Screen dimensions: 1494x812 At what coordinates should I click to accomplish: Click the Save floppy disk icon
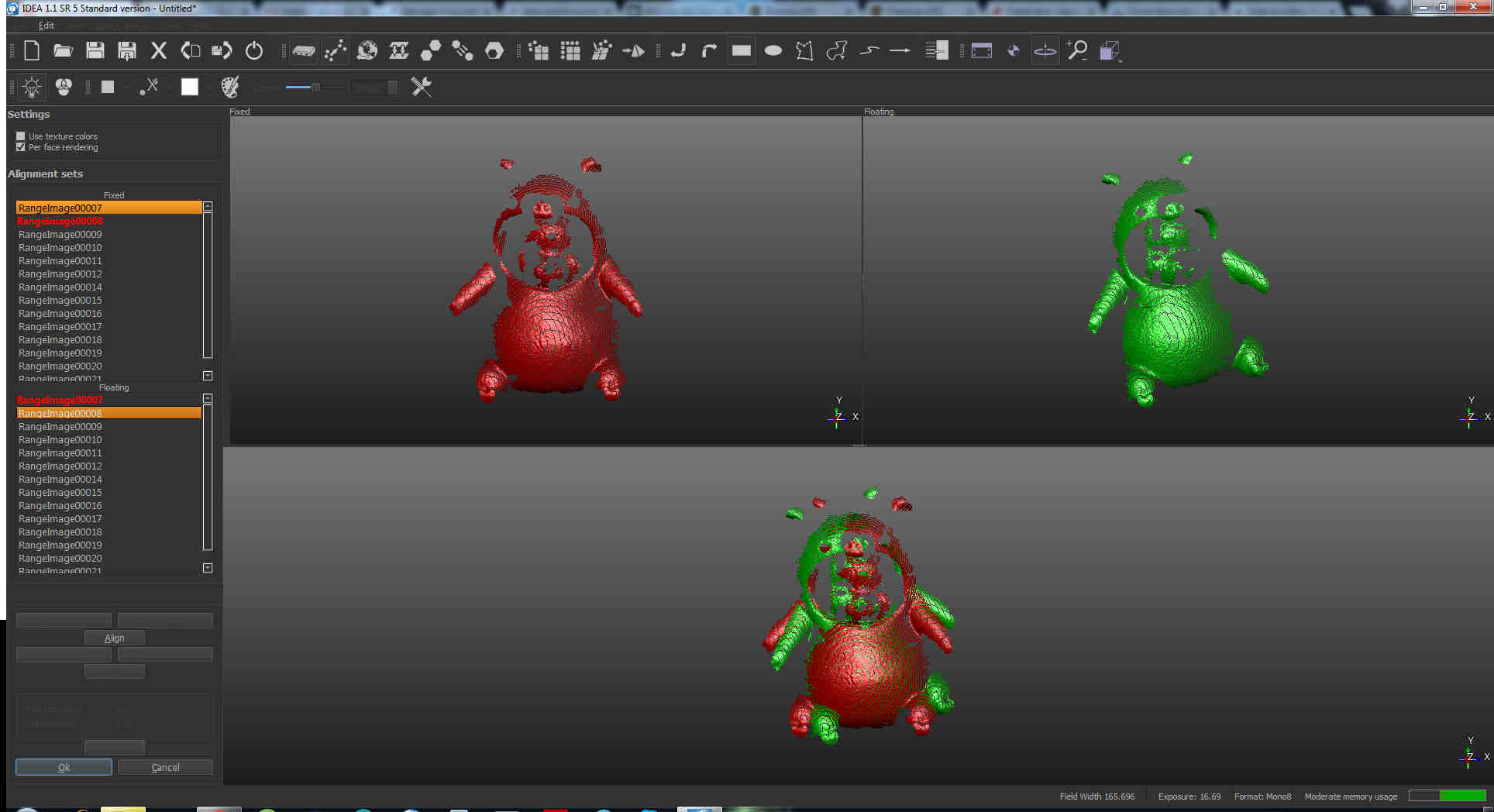[95, 51]
